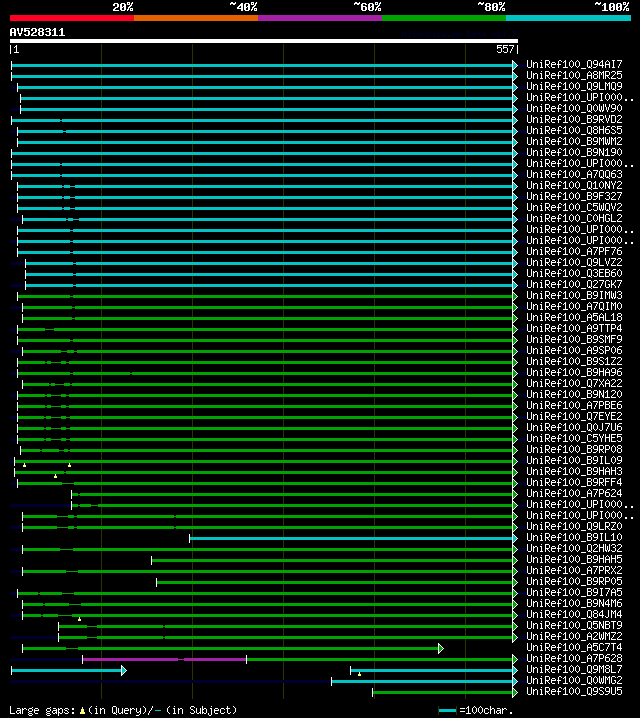Image resolution: width=640 pixels, height=718 pixels.
Task: Select the UniRef100_A7QQ63 label
Action: pyautogui.click(x=574, y=174)
